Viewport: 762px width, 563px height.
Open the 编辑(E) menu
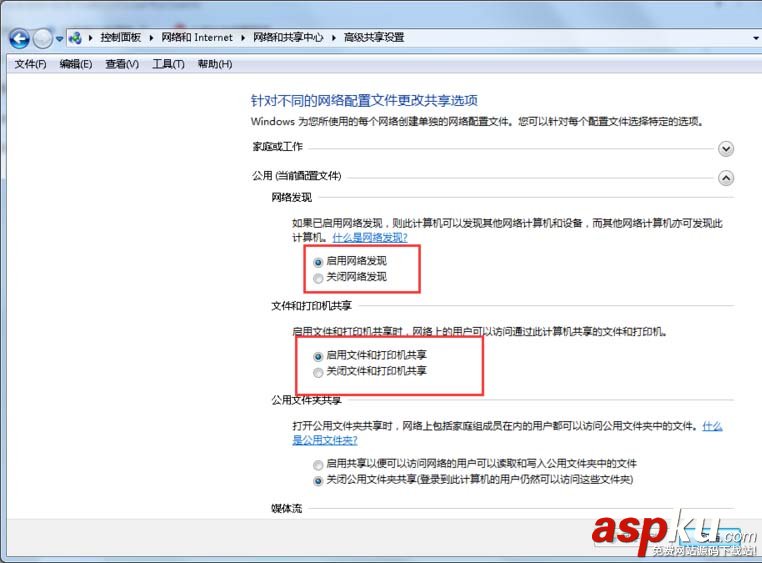(76, 64)
